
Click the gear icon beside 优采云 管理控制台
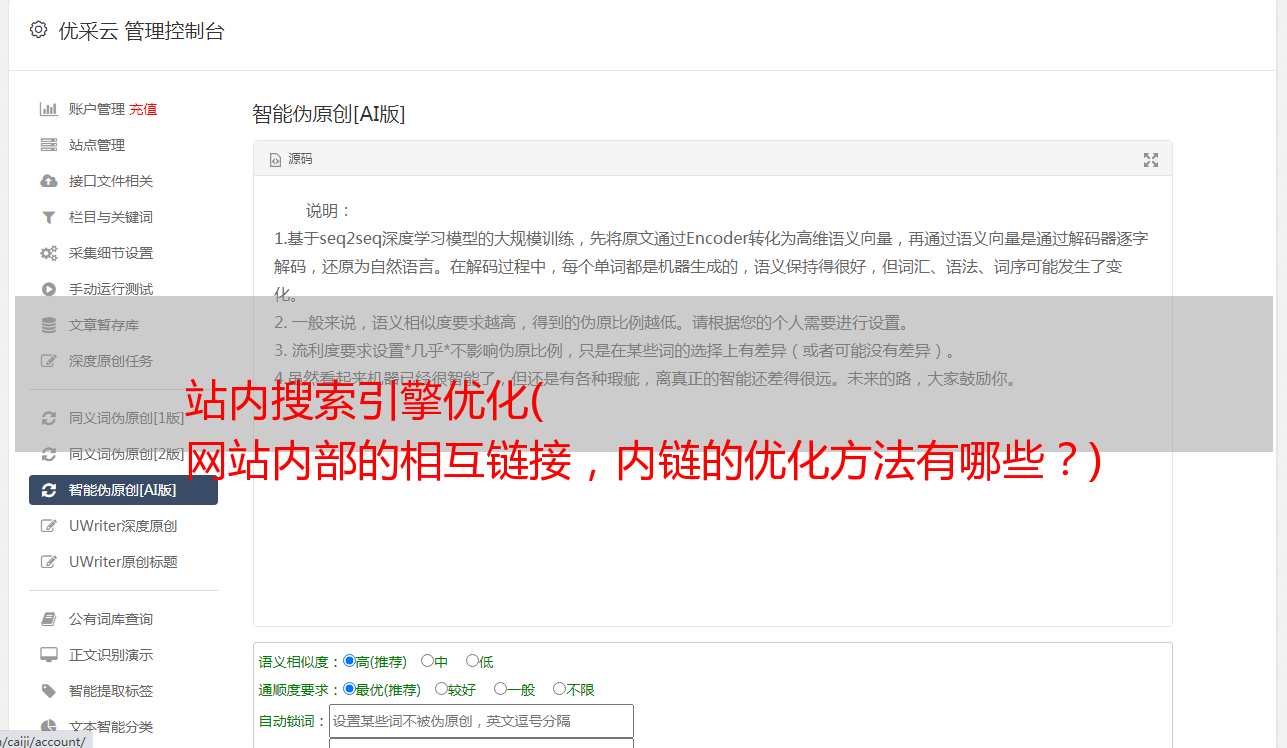coord(38,30)
